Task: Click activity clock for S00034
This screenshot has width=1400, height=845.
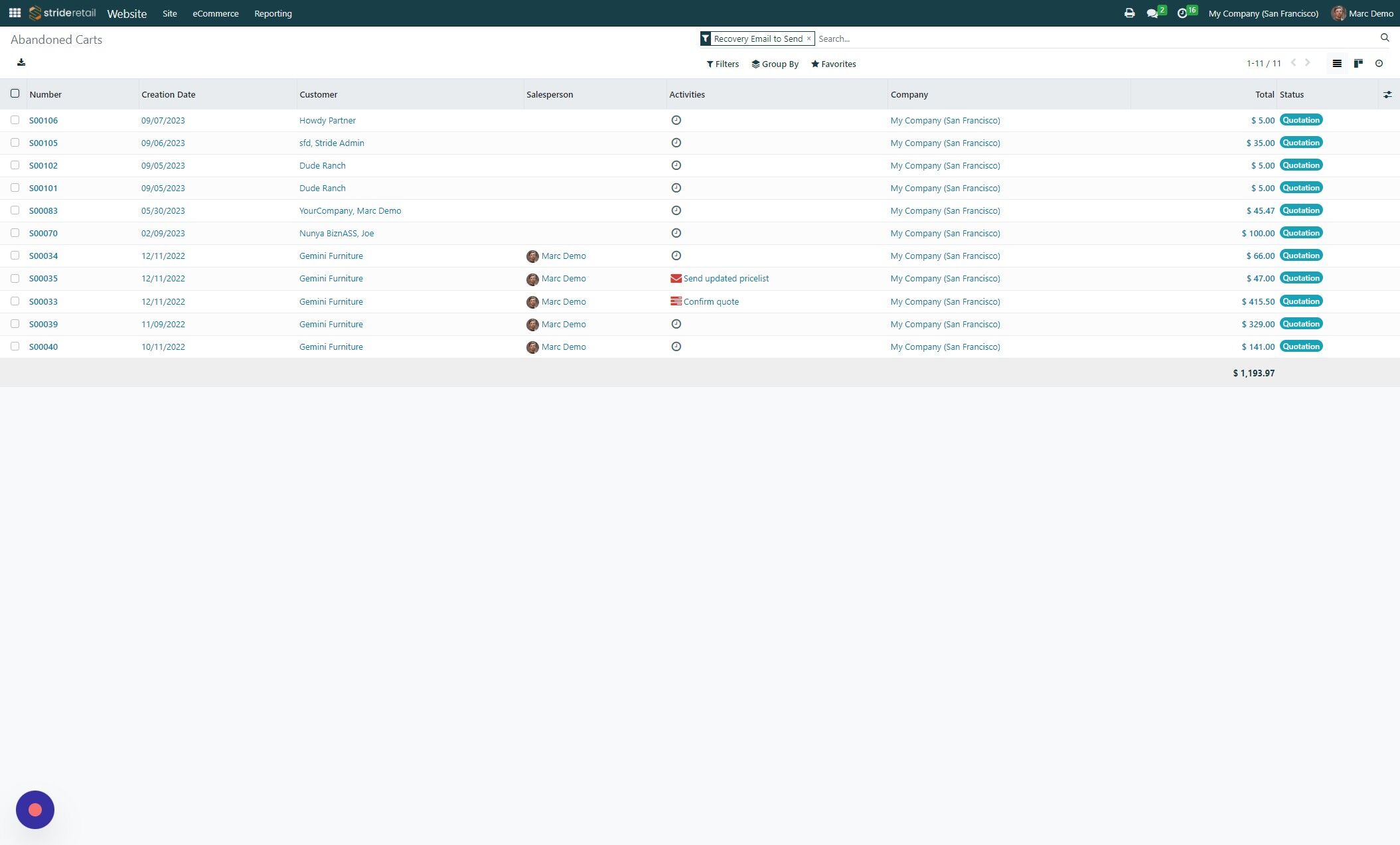Action: coord(676,256)
